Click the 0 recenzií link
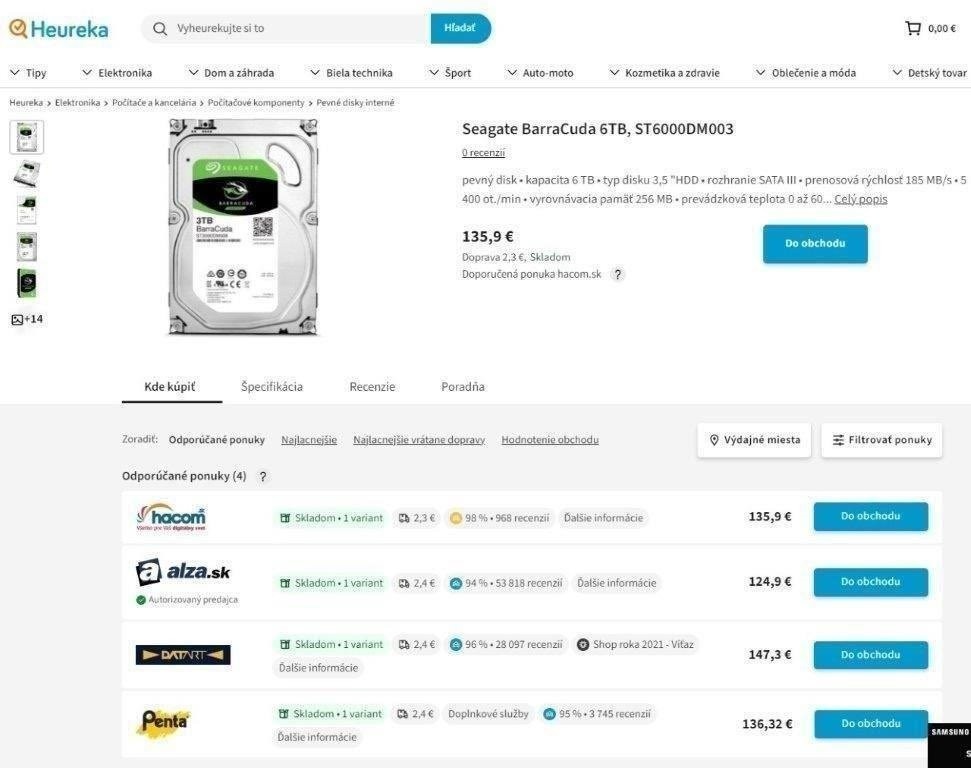 (x=482, y=152)
